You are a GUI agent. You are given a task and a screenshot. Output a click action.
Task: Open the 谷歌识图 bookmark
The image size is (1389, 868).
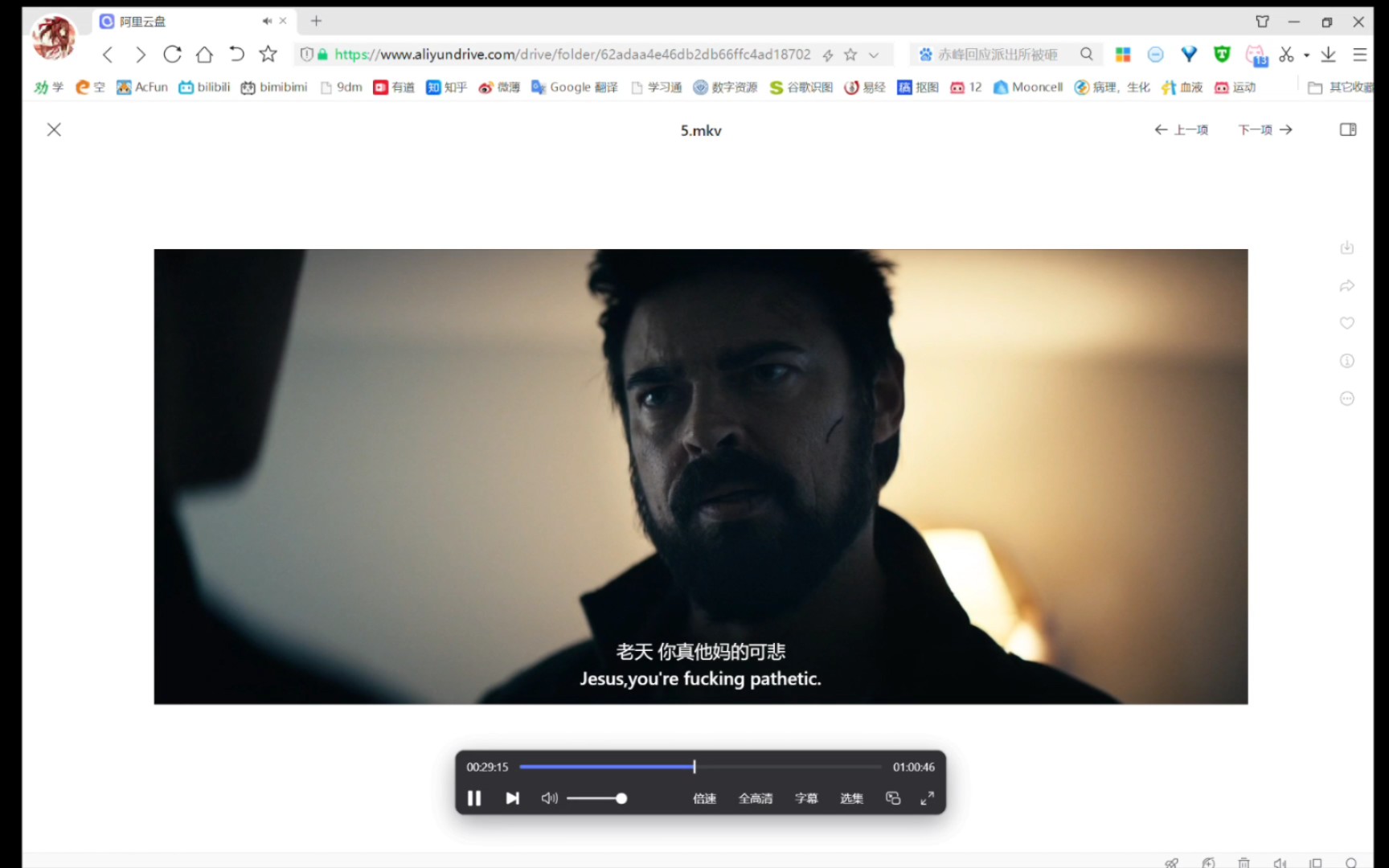click(x=801, y=87)
